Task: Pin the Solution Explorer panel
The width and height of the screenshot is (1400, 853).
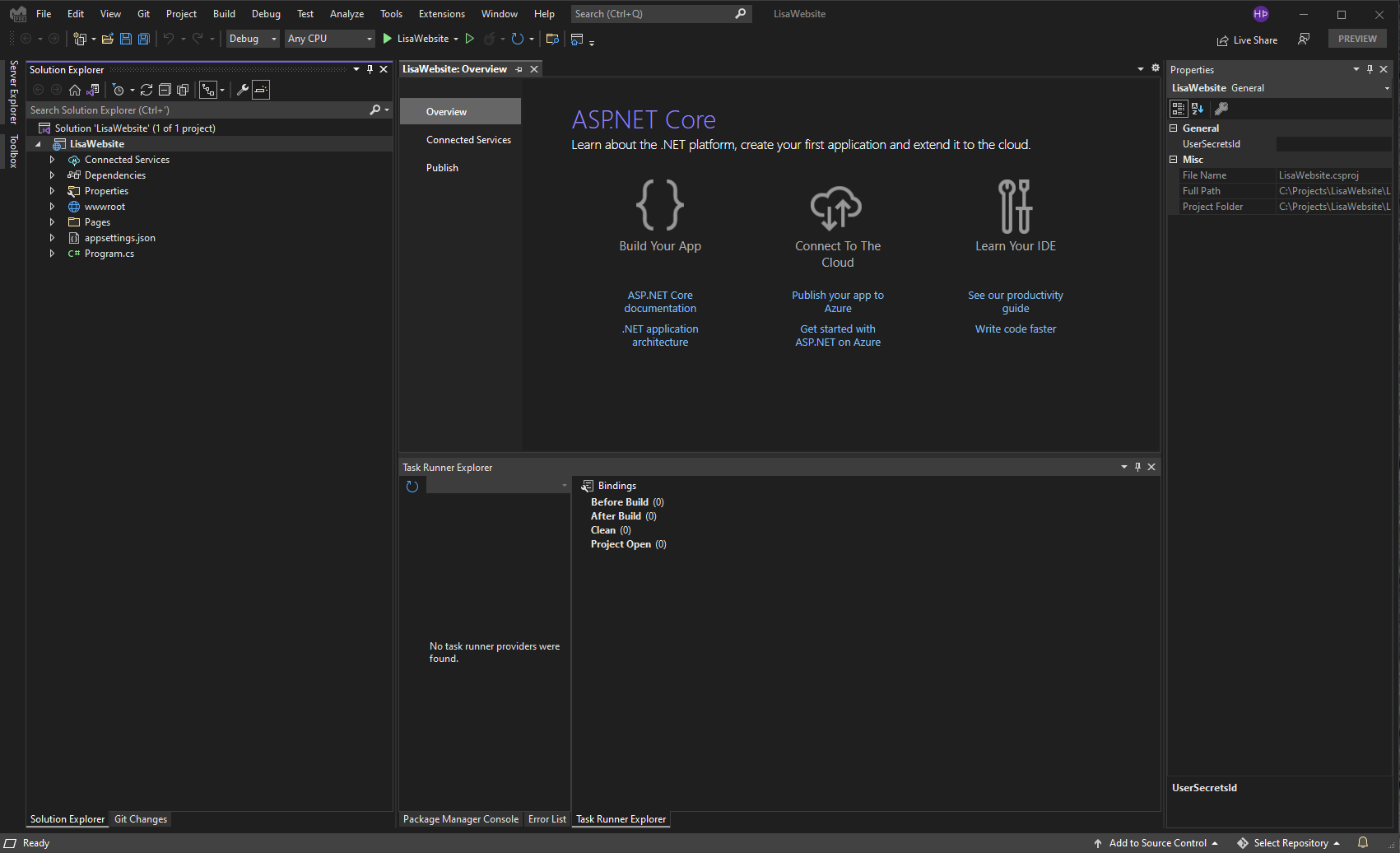Action: [370, 69]
